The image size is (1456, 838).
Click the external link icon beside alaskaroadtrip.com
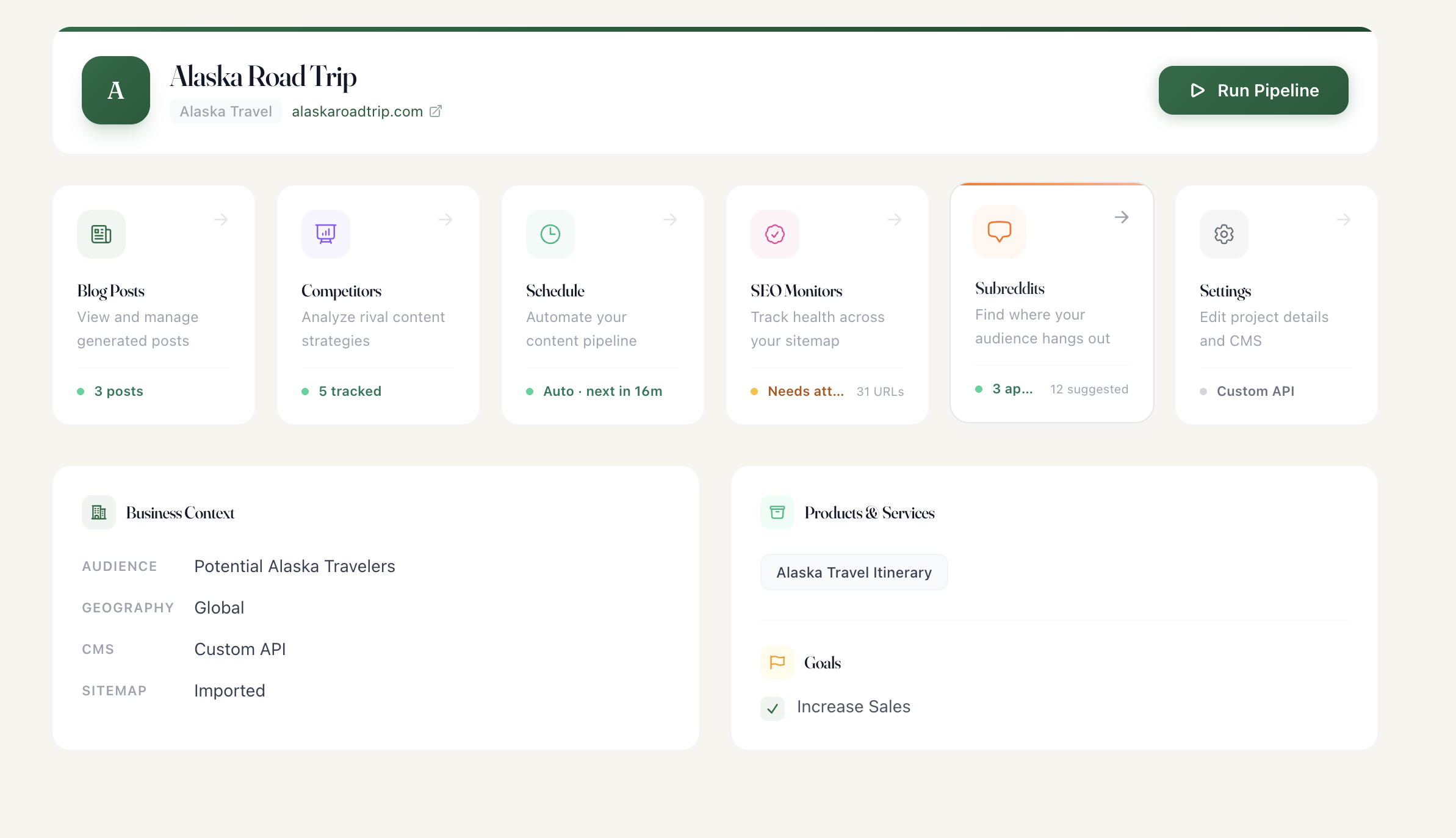tap(436, 111)
